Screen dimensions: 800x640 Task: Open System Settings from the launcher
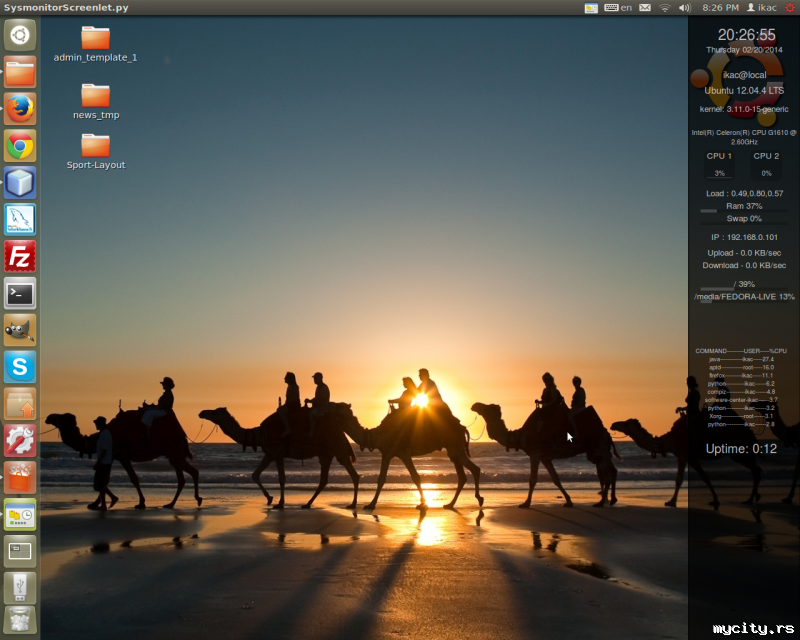tap(20, 440)
